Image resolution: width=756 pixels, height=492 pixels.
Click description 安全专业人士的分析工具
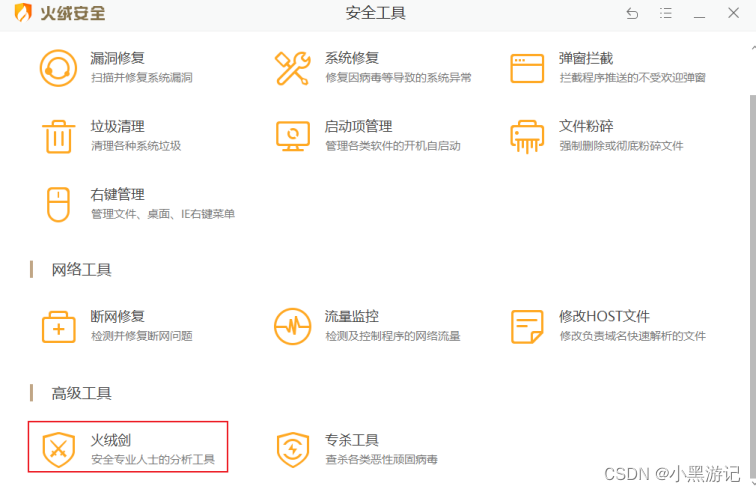pyautogui.click(x=153, y=459)
